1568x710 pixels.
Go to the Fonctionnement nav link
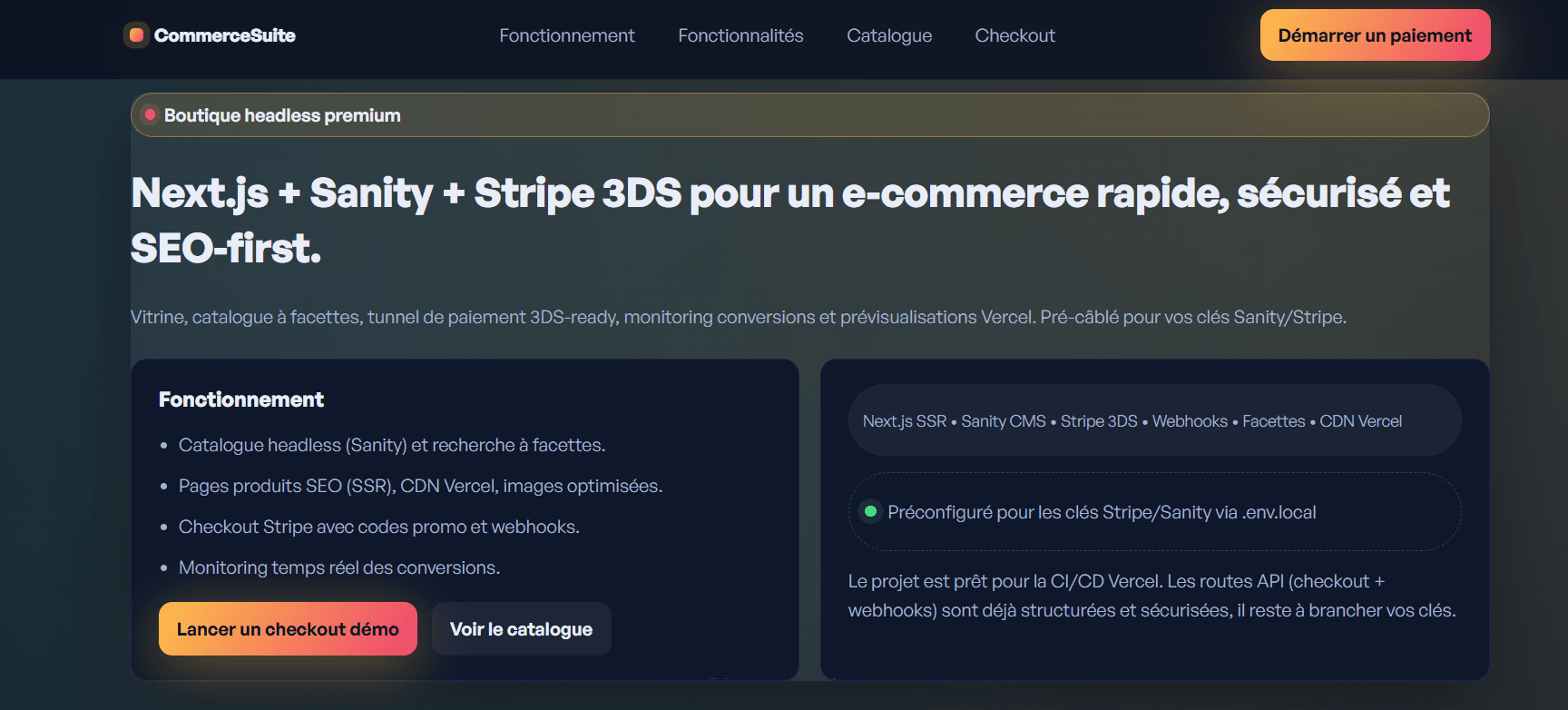pyautogui.click(x=567, y=35)
